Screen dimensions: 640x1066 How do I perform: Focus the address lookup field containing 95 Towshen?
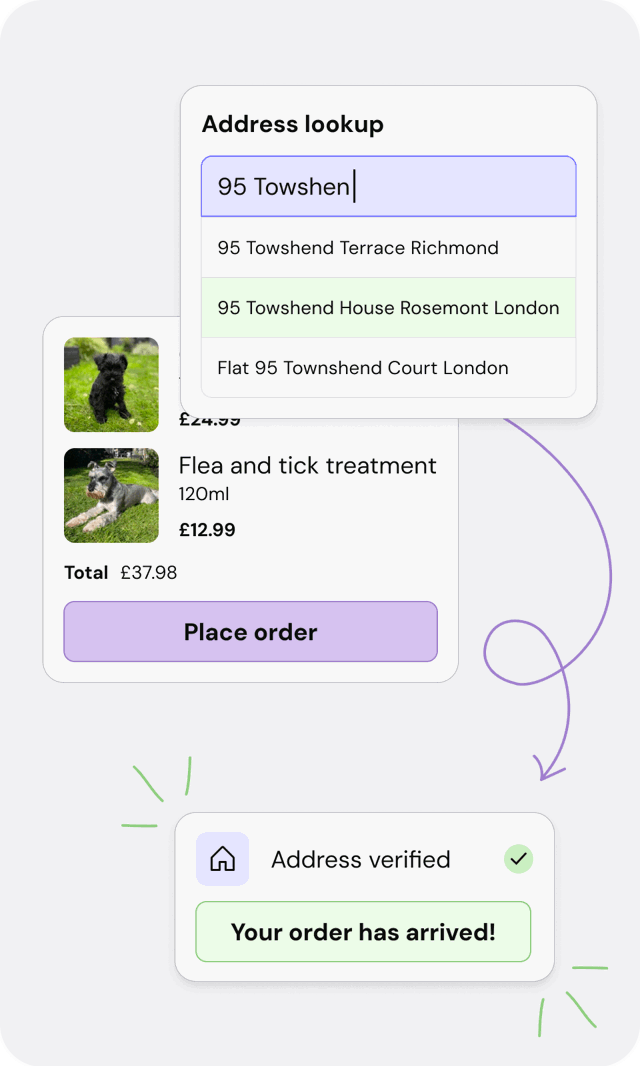(x=388, y=186)
